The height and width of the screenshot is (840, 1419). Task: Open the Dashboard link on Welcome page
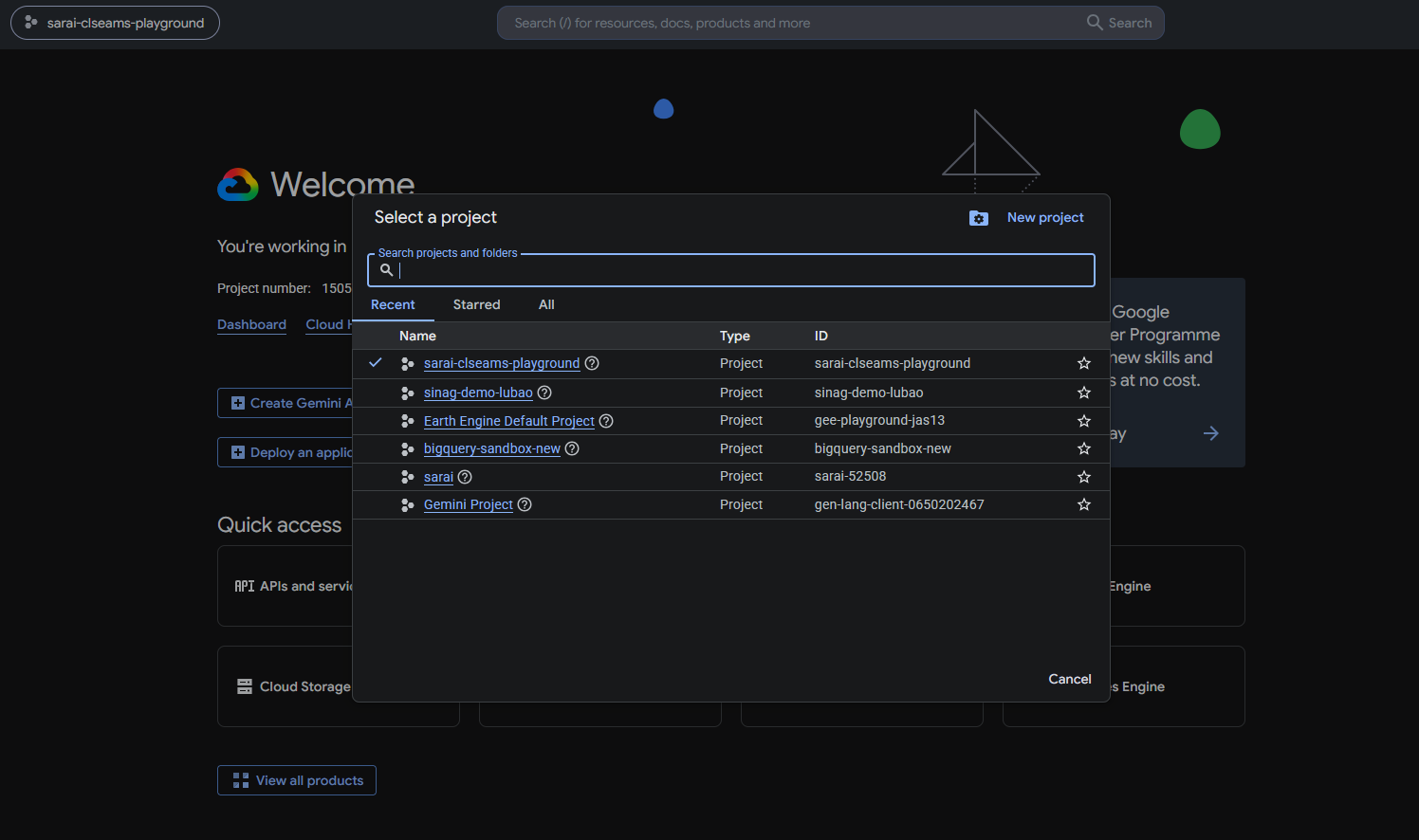coord(251,324)
